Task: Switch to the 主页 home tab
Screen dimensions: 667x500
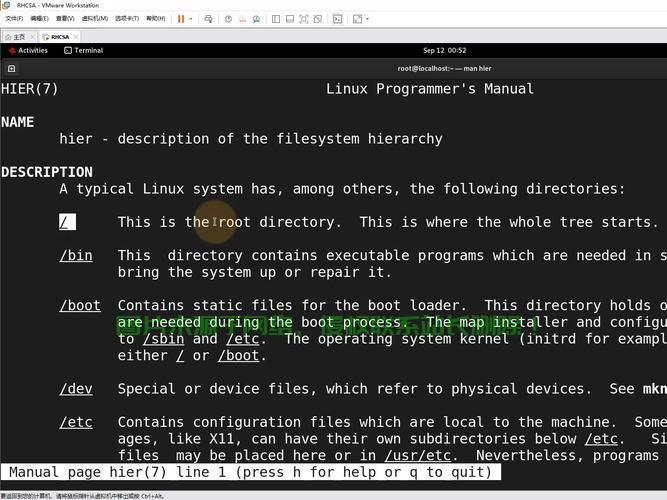Action: [17, 36]
